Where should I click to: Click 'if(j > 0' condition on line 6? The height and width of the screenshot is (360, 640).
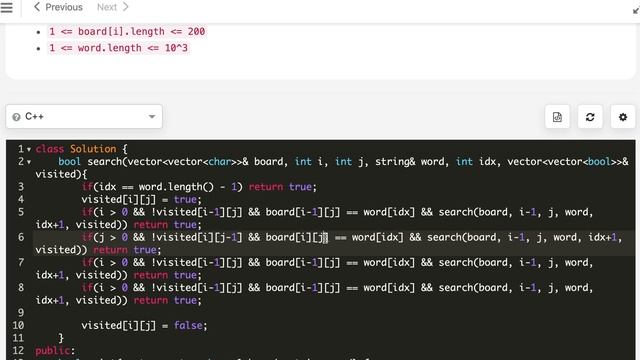(104, 237)
